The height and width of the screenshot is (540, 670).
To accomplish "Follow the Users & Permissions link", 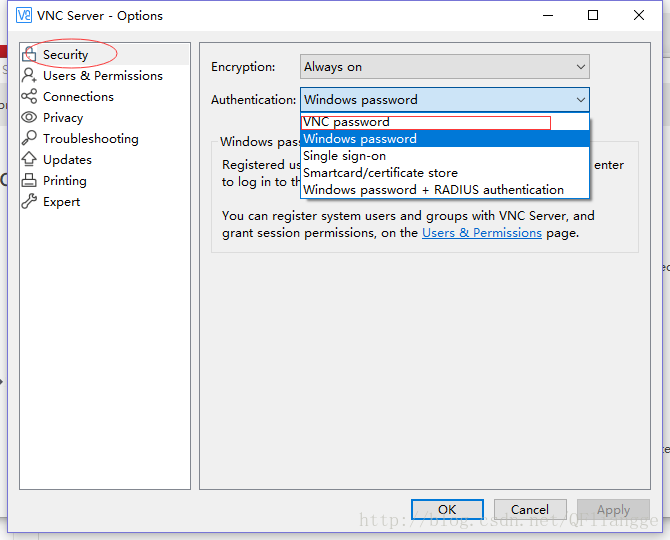I will (x=482, y=233).
